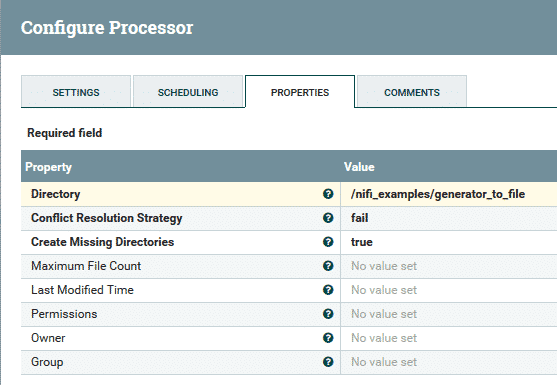Open help icon for Last Modified Time
The height and width of the screenshot is (385, 557).
click(x=328, y=290)
